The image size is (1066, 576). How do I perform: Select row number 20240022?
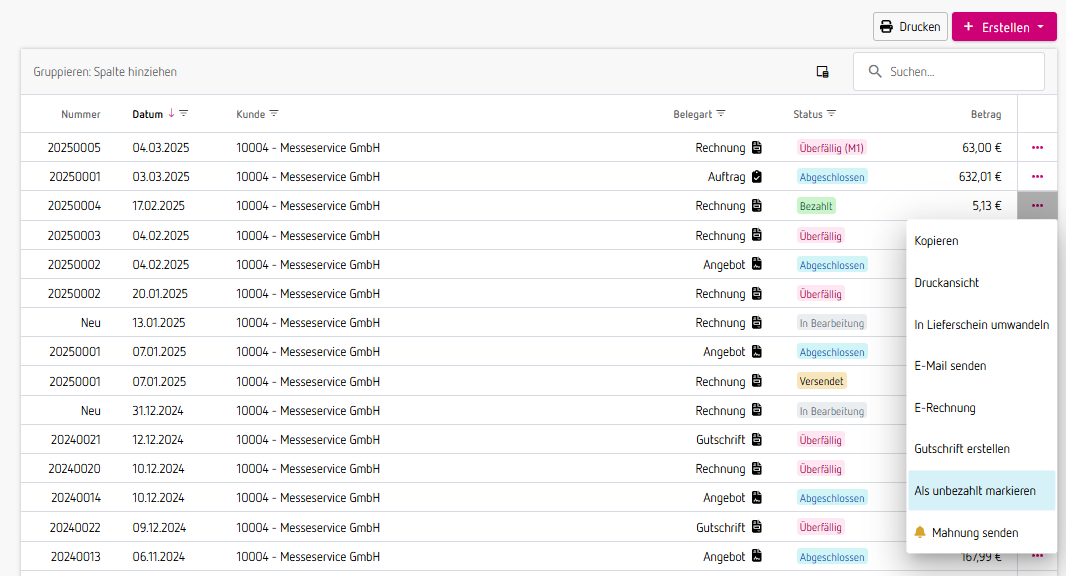click(x=74, y=527)
